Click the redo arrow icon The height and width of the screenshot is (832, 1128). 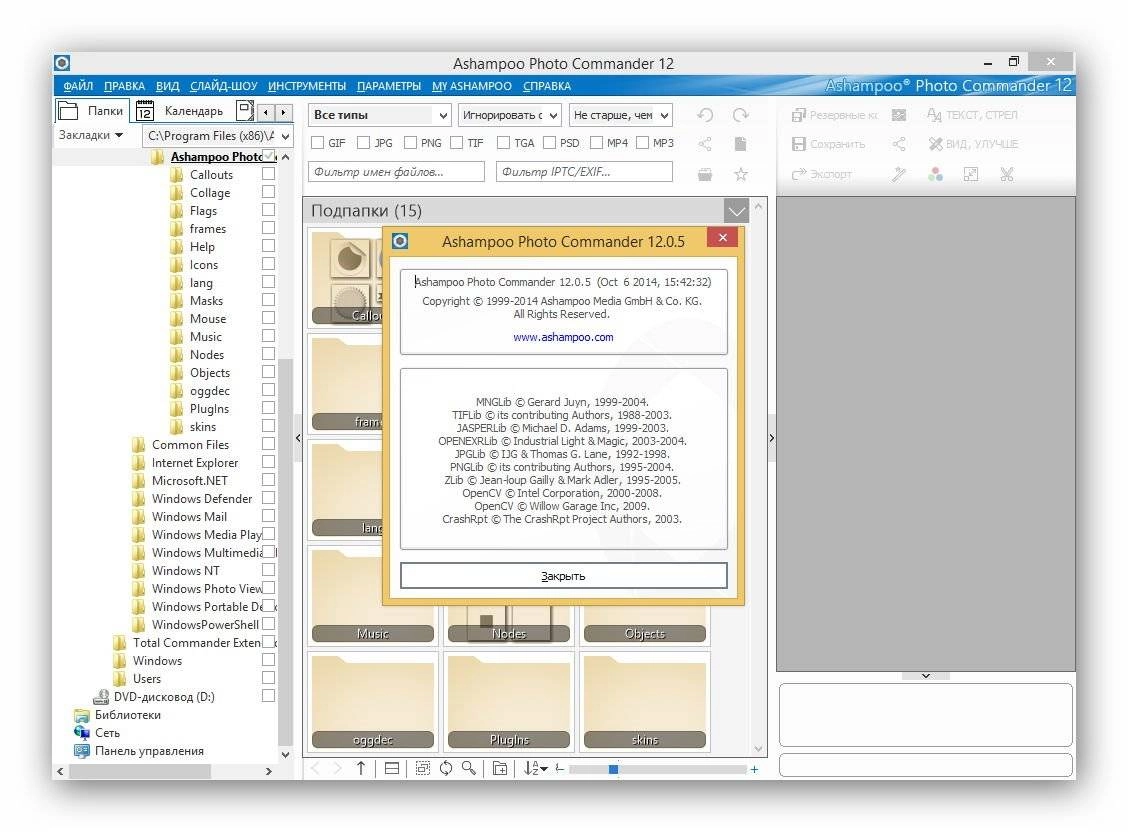pyautogui.click(x=740, y=115)
